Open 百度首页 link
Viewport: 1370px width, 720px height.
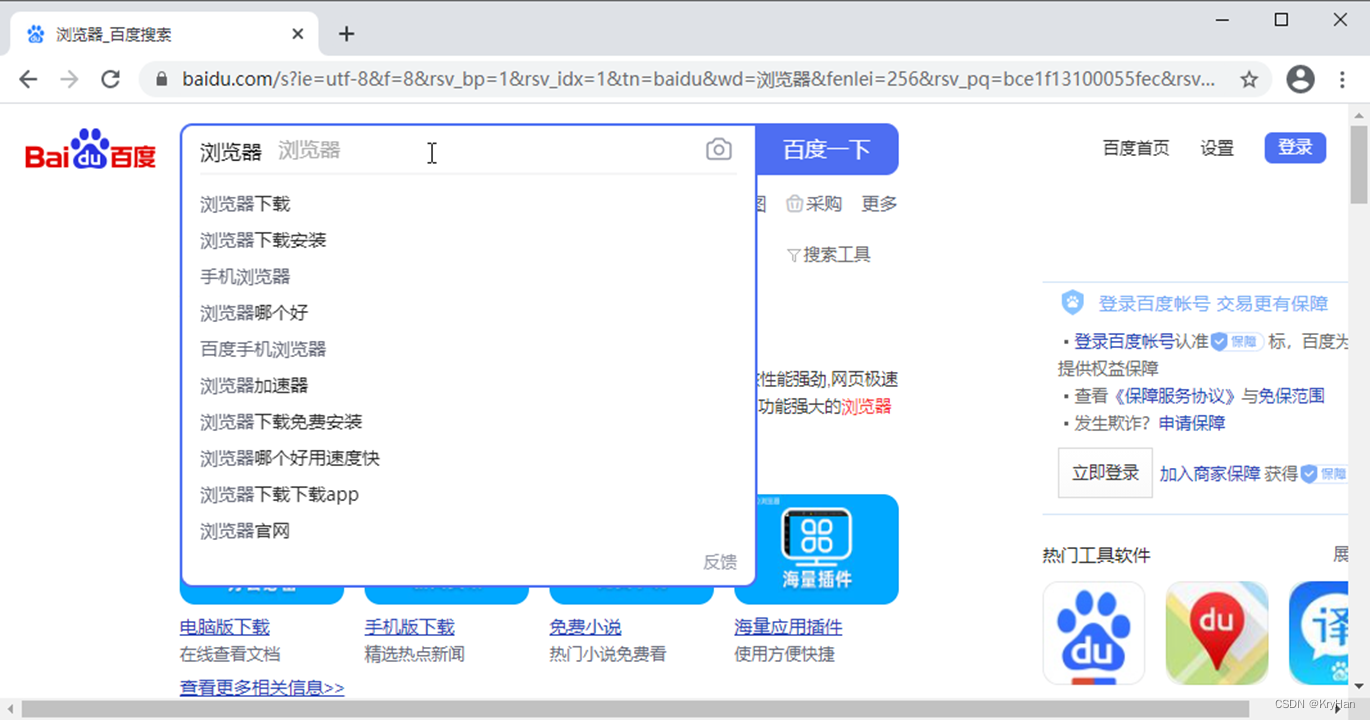[1136, 148]
